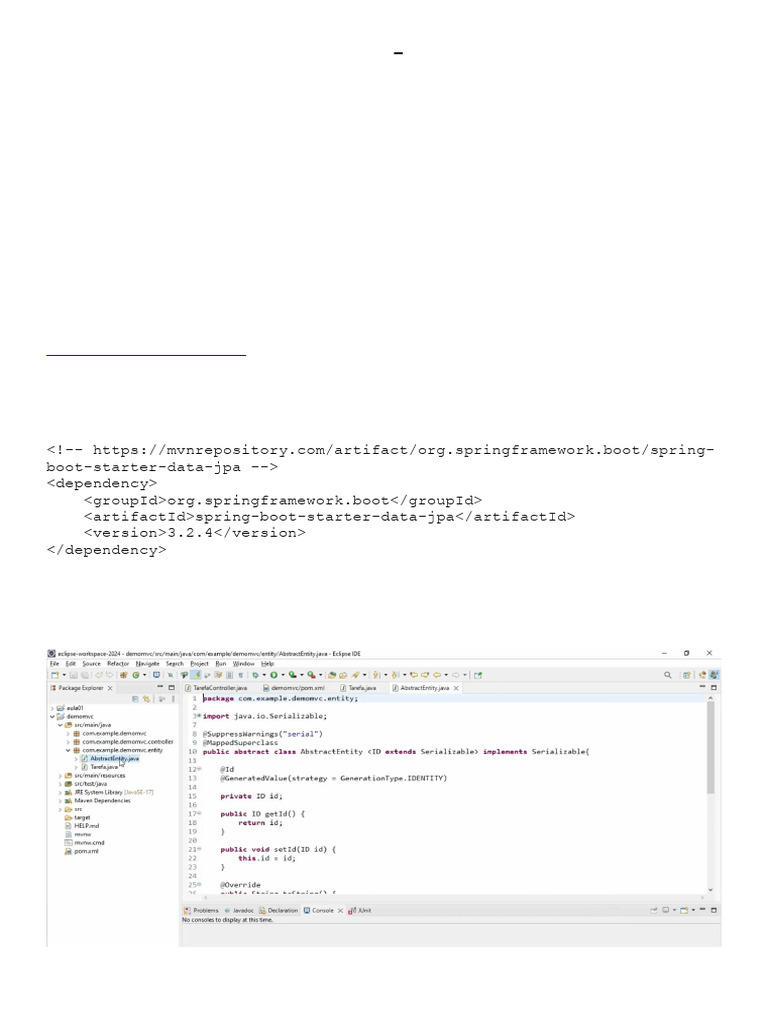The width and height of the screenshot is (768, 1024).
Task: Click the Previous Annotation toolbar icon
Action: pyautogui.click(x=395, y=675)
